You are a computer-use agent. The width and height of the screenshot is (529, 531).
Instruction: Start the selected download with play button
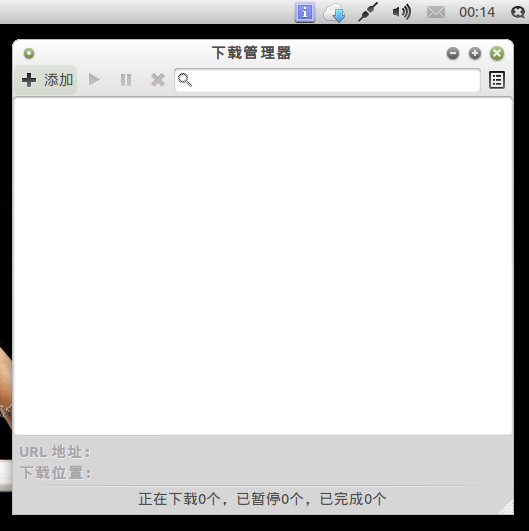point(94,80)
